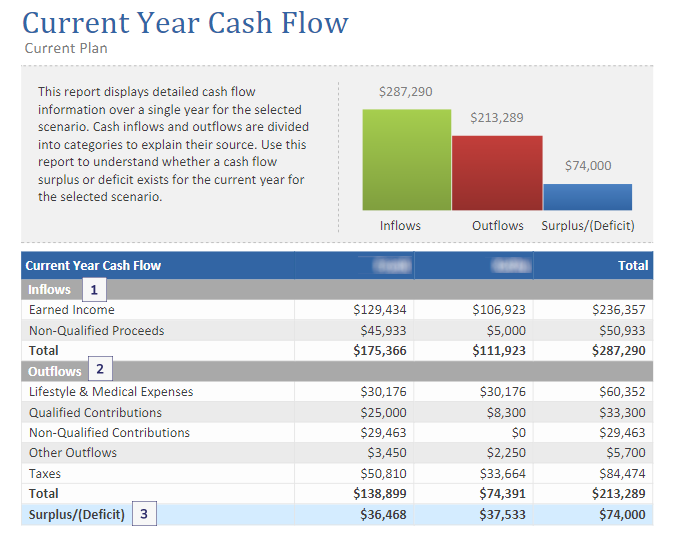
Task: Click the $287,290 chart label
Action: 406,92
